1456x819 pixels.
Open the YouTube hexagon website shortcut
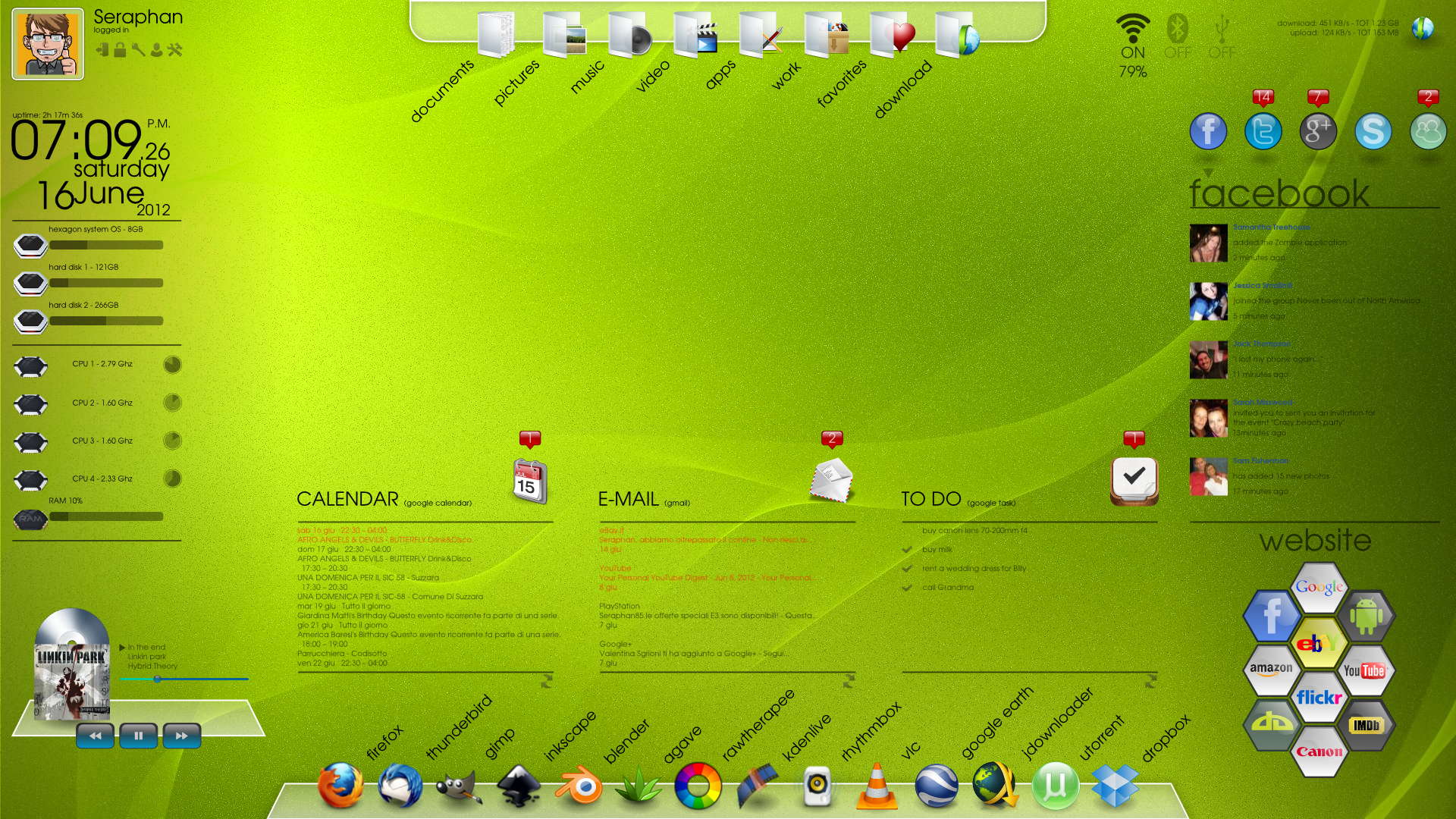(x=1365, y=670)
